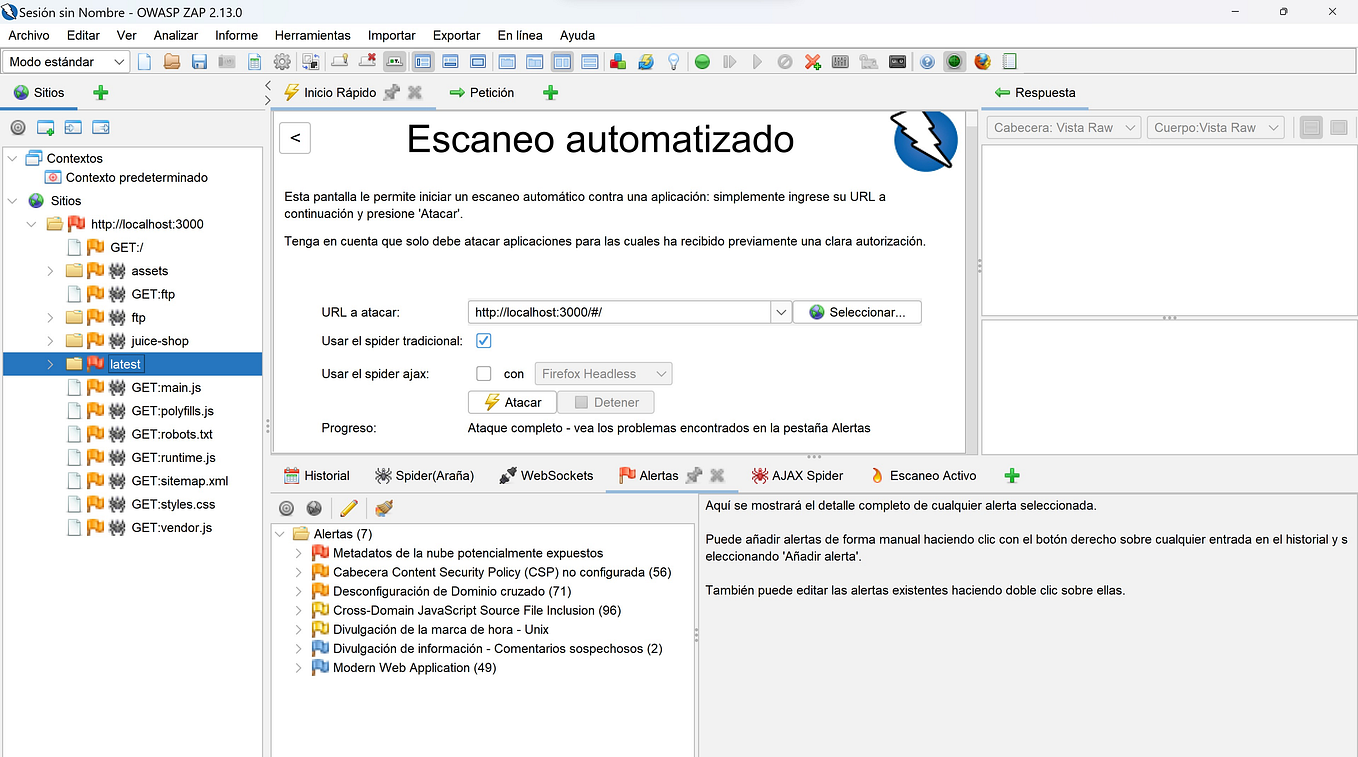Persist the session using the save icon

[198, 61]
